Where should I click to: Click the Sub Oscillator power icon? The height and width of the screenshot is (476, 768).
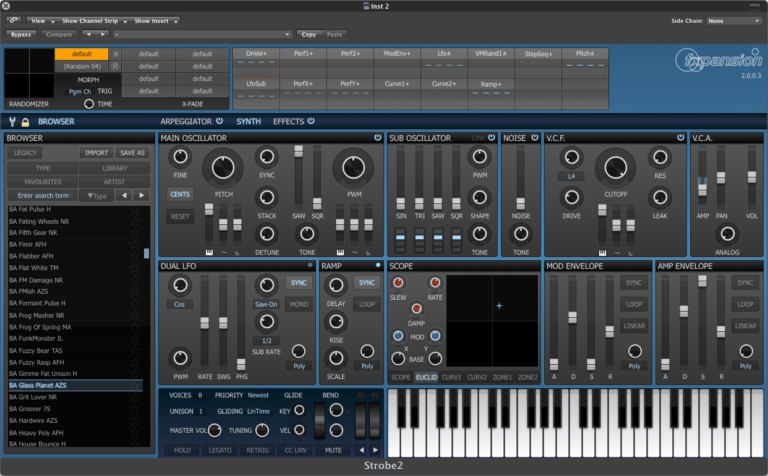[492, 138]
